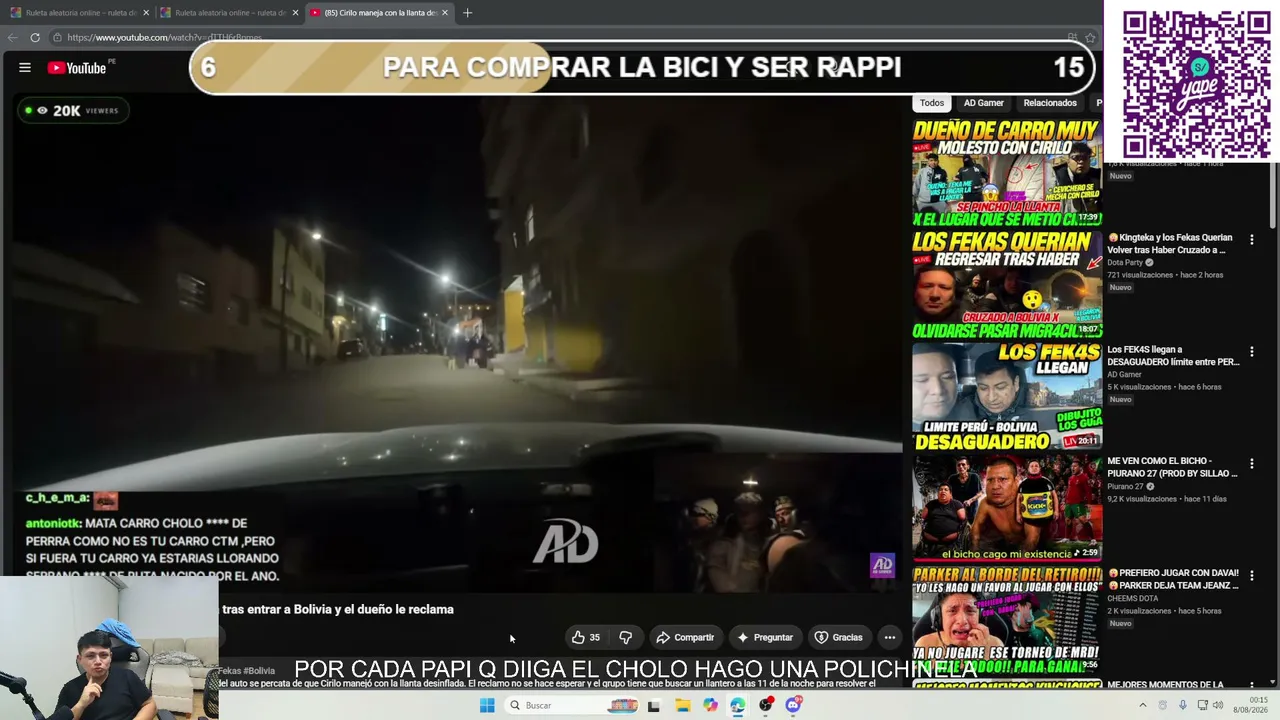Open options menu for 'EL BICHO' video
Viewport: 1280px width, 720px height.
pos(1251,464)
